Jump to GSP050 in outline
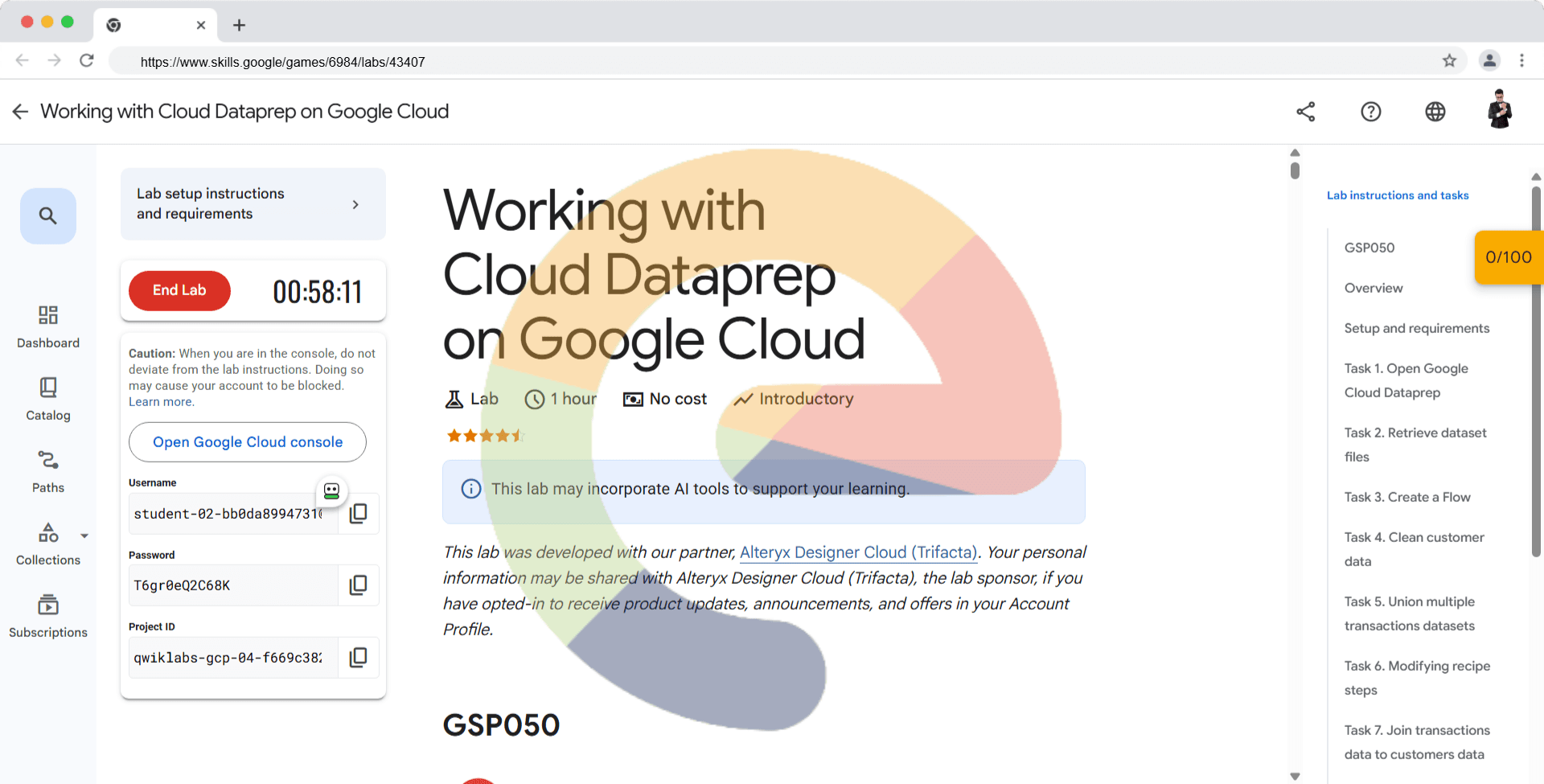Screen dimensions: 1544x784 [x=1369, y=248]
